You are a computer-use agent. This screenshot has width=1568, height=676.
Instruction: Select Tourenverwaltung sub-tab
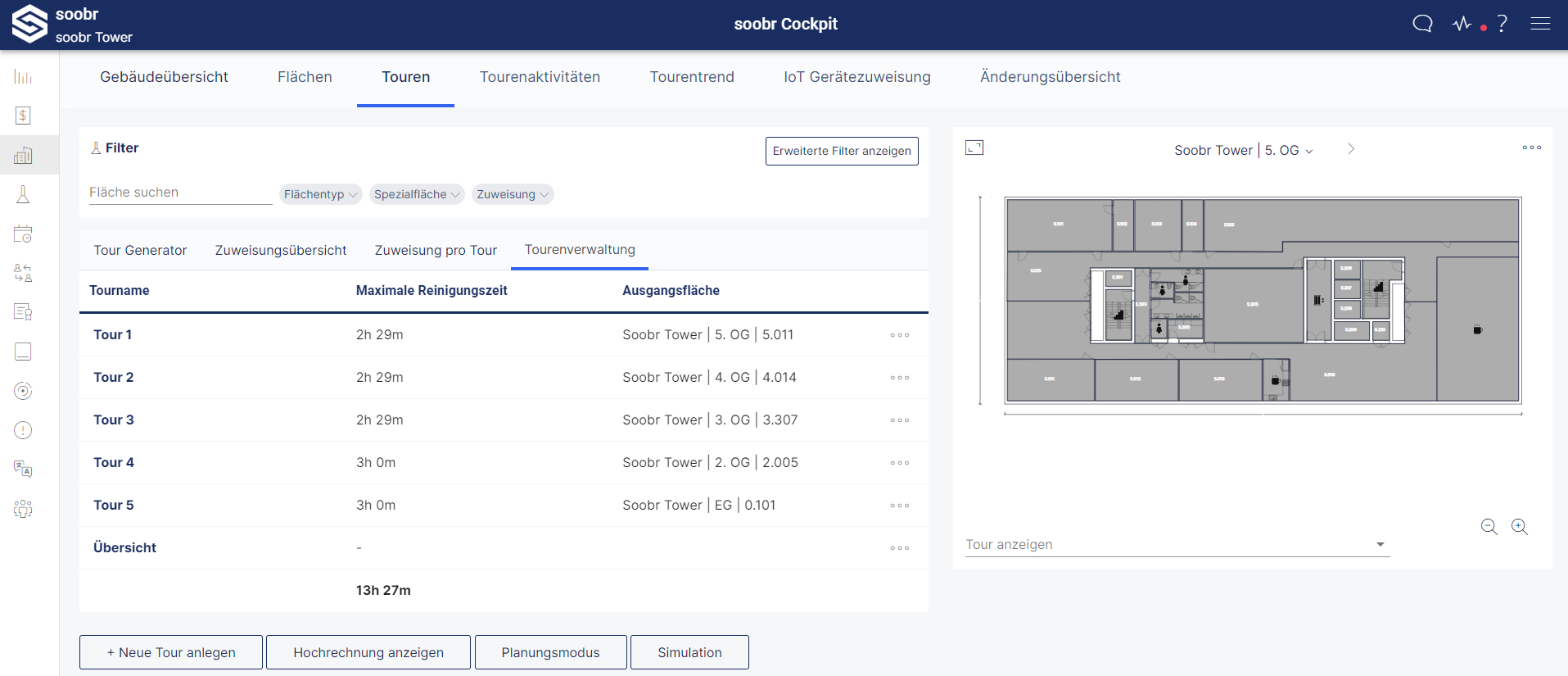click(580, 250)
